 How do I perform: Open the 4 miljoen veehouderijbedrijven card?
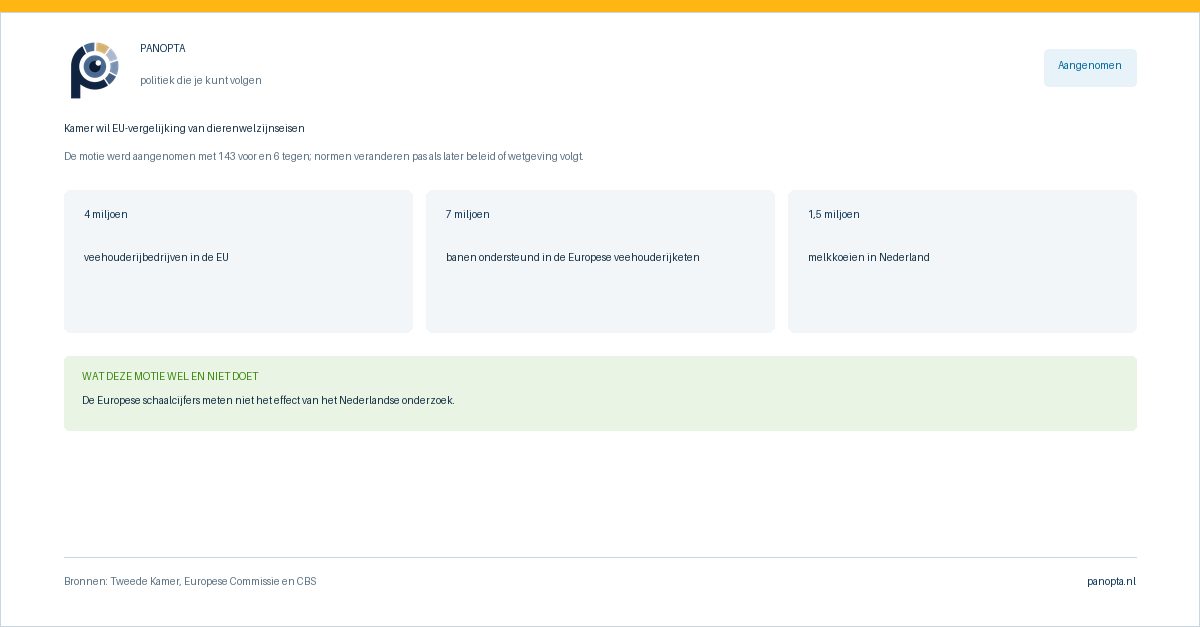[238, 261]
